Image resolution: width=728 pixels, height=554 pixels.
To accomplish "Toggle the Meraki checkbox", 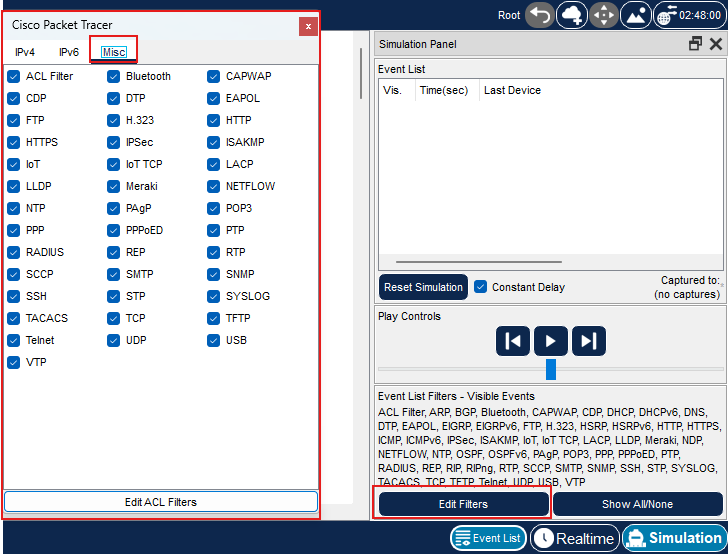I will tap(113, 186).
